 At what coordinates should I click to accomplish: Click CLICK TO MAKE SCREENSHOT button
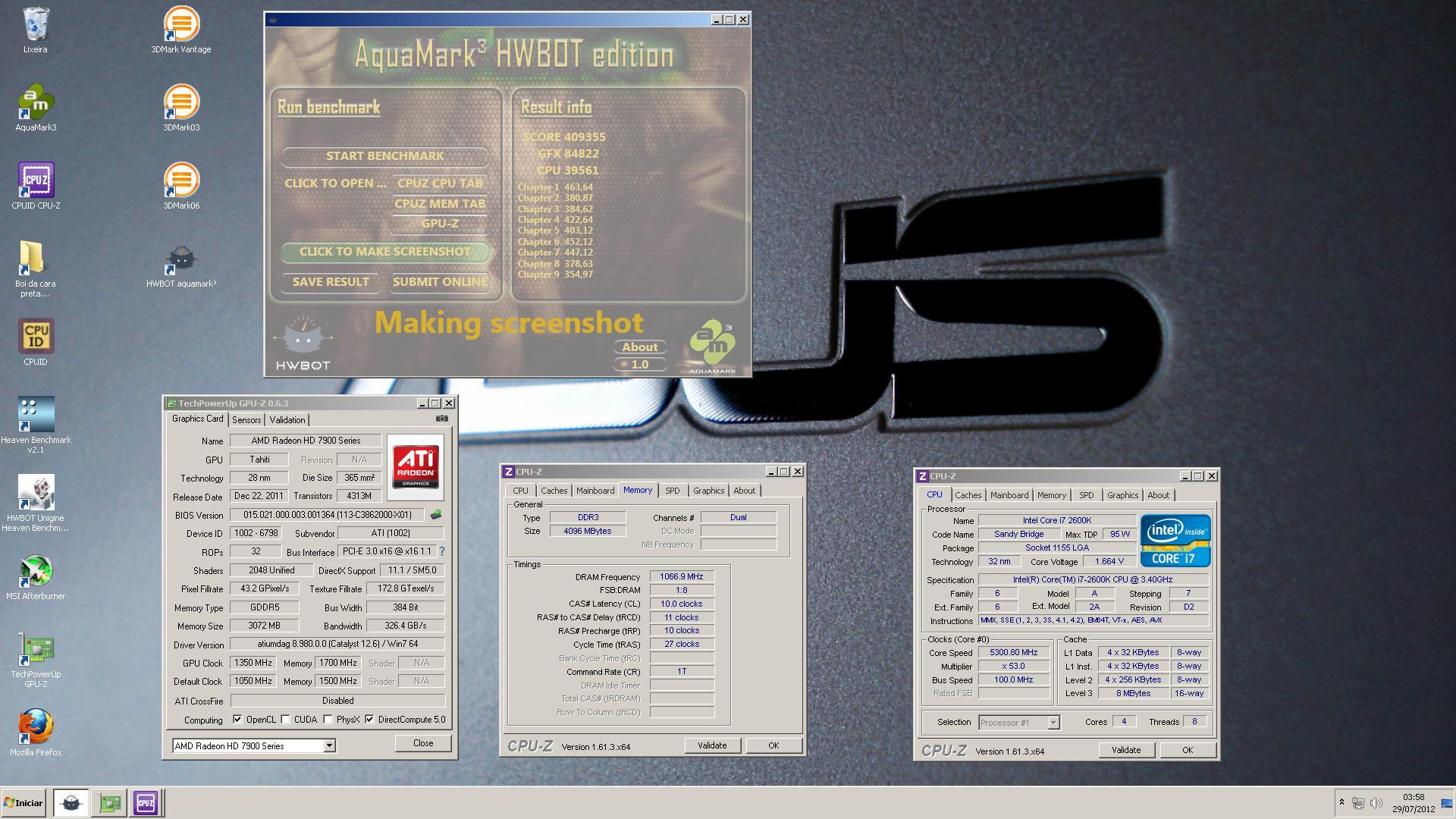pyautogui.click(x=385, y=252)
